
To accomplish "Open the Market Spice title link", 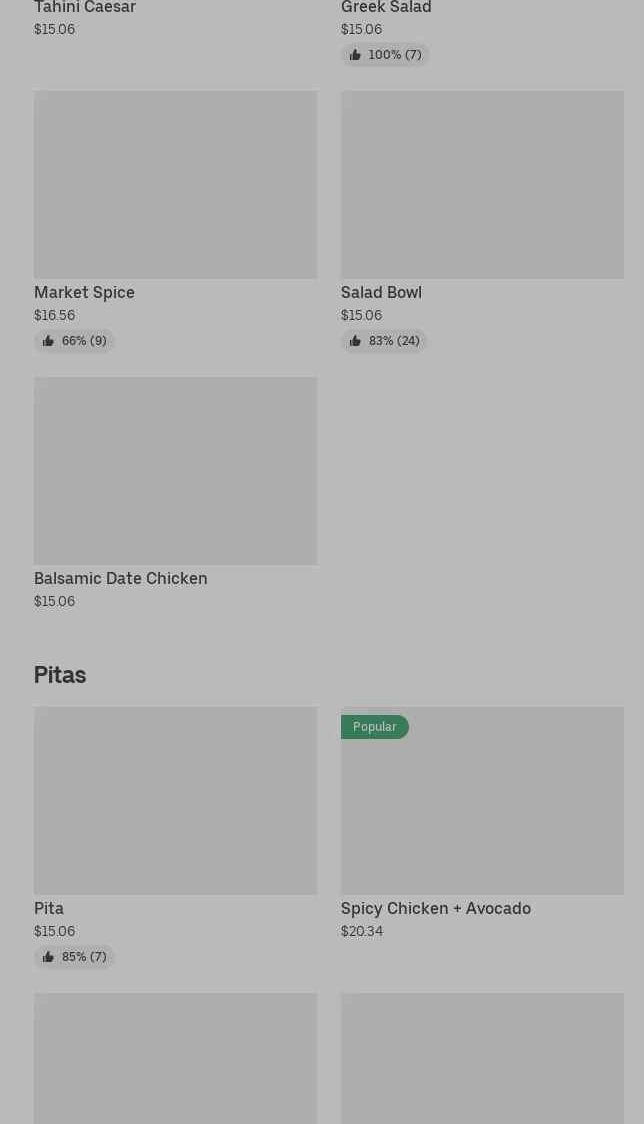I will coord(84,292).
